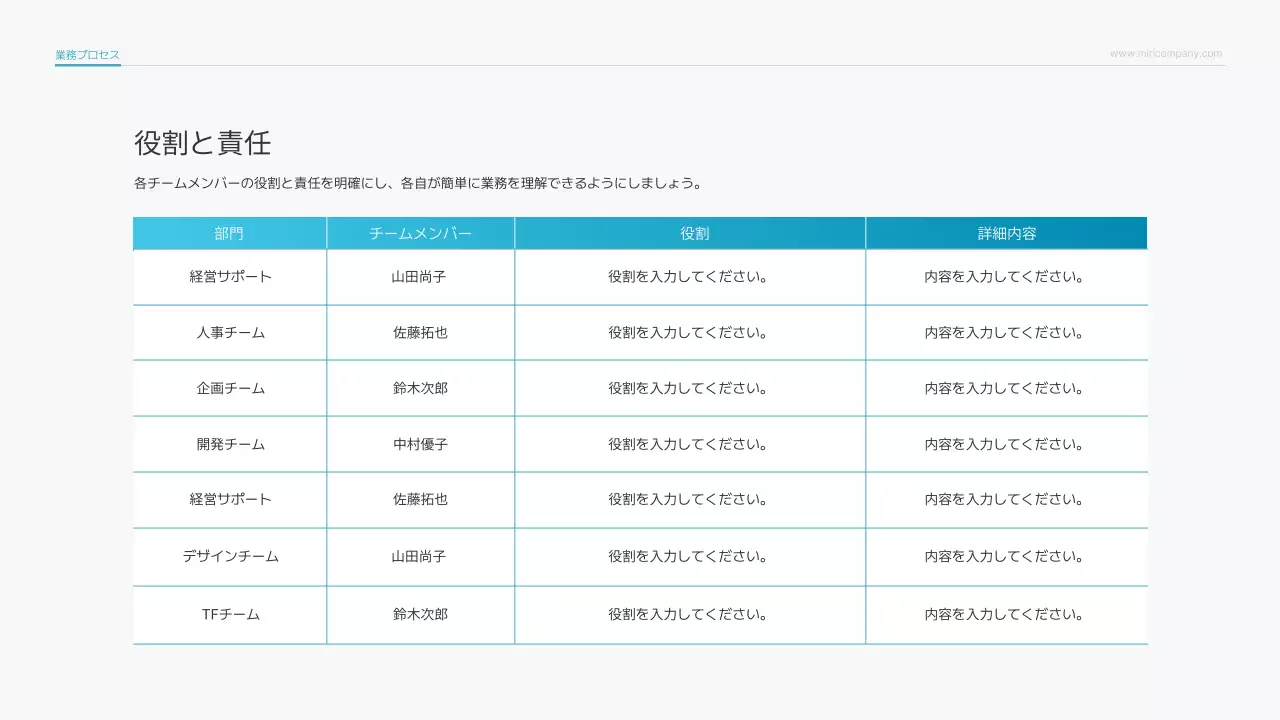Select the 役割 column header
The height and width of the screenshot is (720, 1280).
(690, 232)
